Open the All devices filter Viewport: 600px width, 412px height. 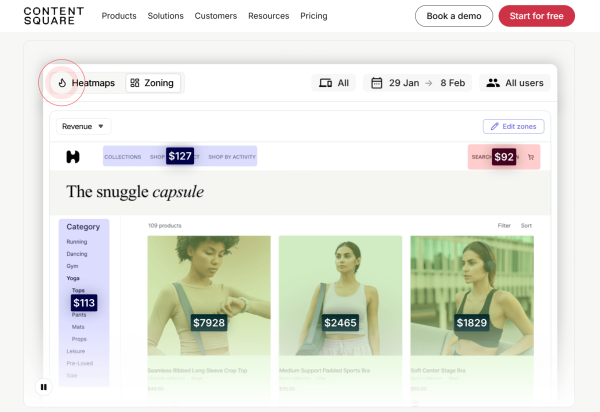[334, 83]
